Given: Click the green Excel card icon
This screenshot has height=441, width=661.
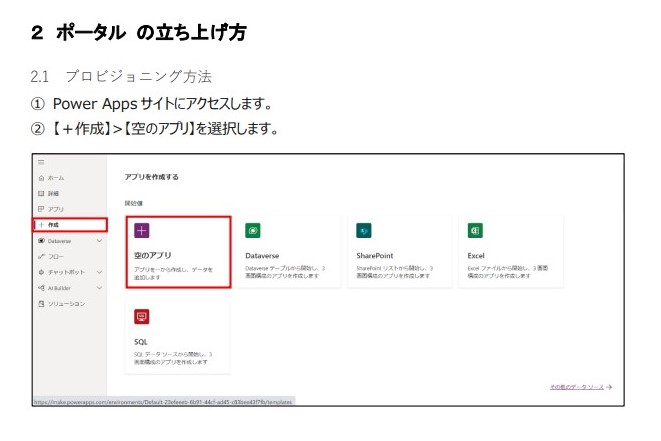Looking at the screenshot, I should click(x=475, y=231).
